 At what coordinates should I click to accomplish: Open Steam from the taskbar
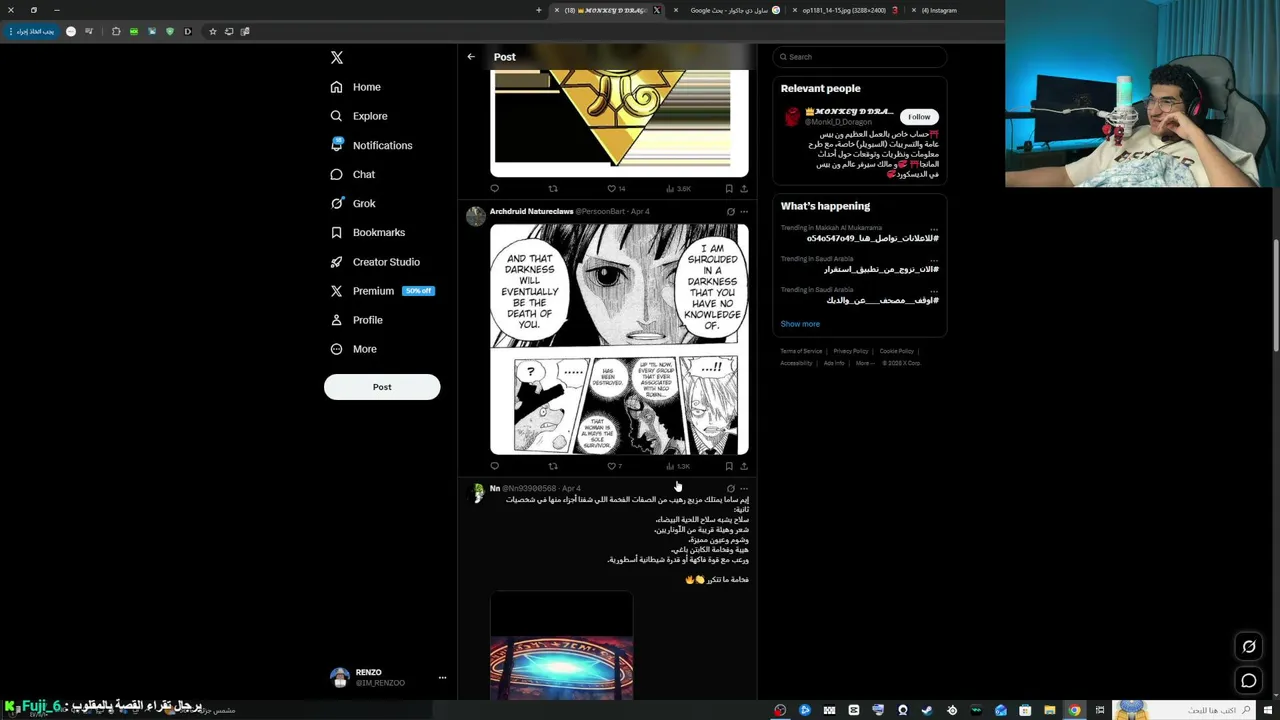(927, 710)
